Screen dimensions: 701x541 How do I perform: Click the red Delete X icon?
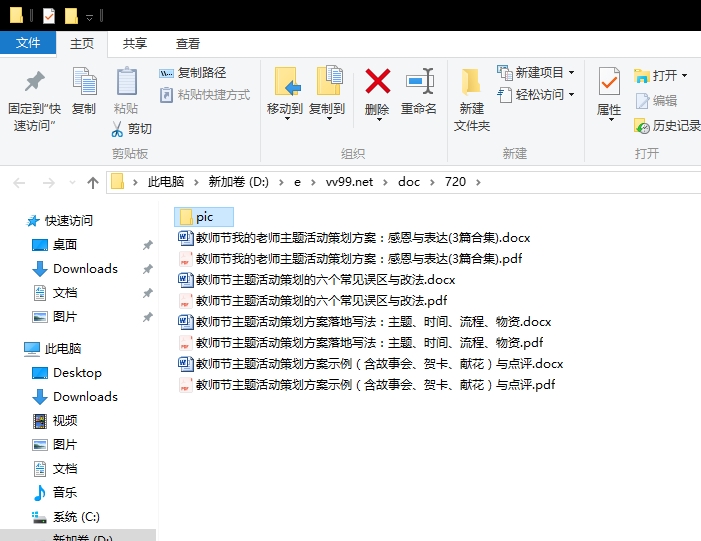(378, 81)
